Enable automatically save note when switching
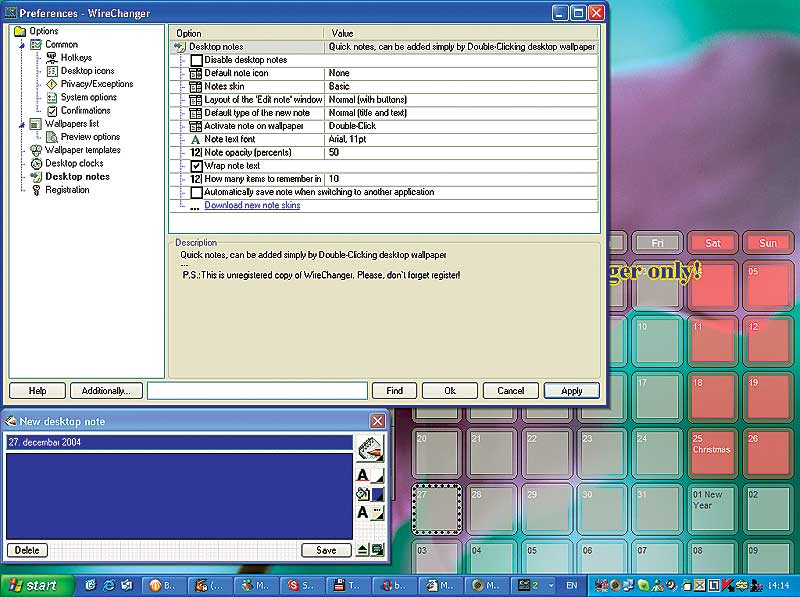The height and width of the screenshot is (597, 800). 196,192
